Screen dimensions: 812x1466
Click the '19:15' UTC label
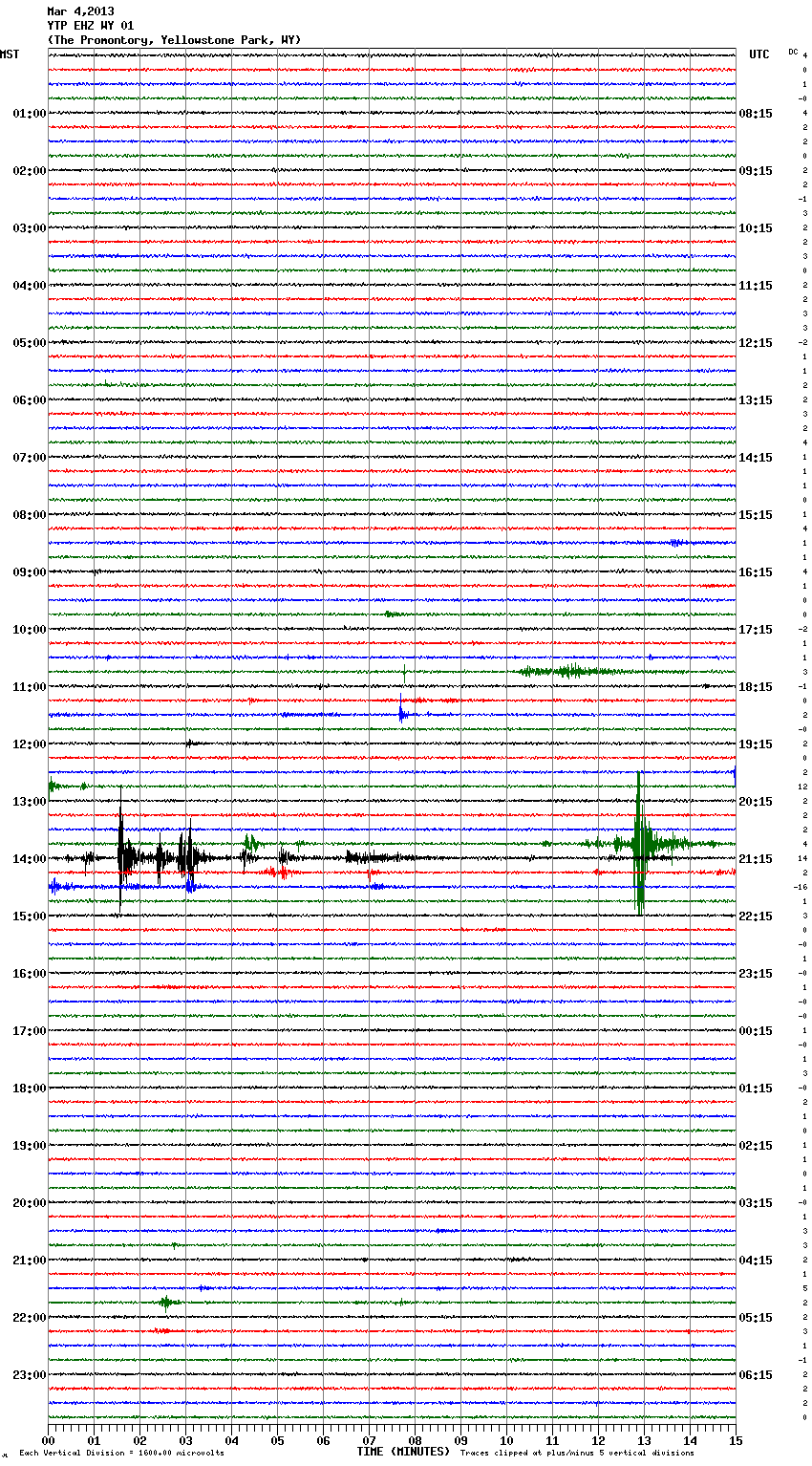(756, 744)
